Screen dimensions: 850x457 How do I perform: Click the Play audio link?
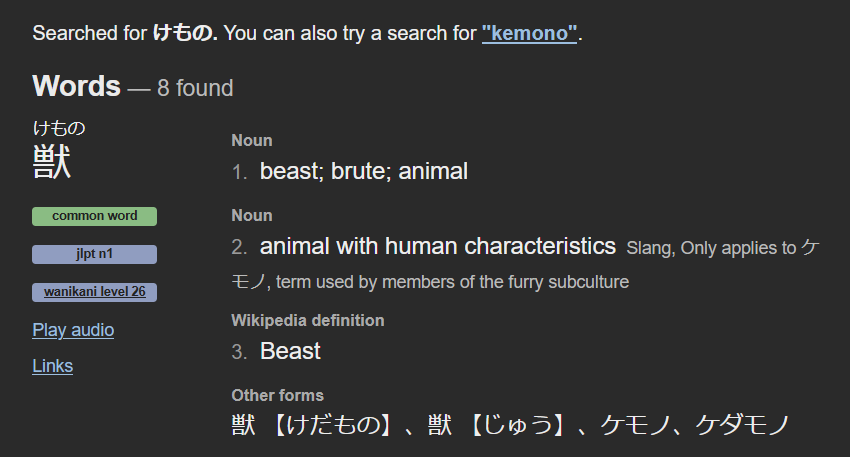point(73,330)
